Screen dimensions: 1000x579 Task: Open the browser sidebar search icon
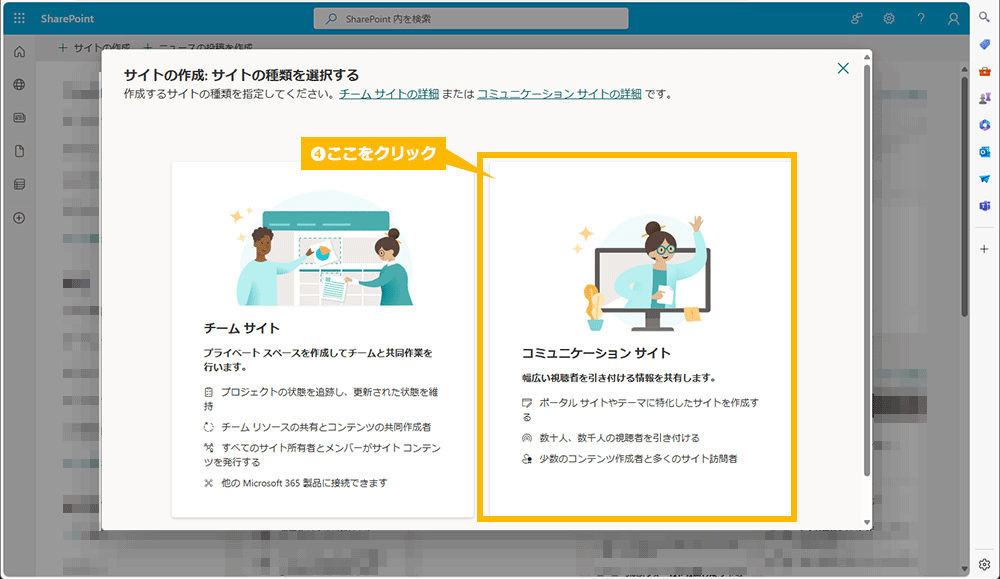(x=985, y=17)
